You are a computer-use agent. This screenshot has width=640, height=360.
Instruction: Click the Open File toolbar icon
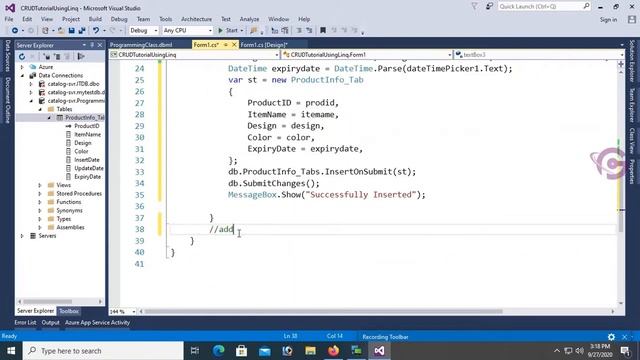(x=60, y=31)
